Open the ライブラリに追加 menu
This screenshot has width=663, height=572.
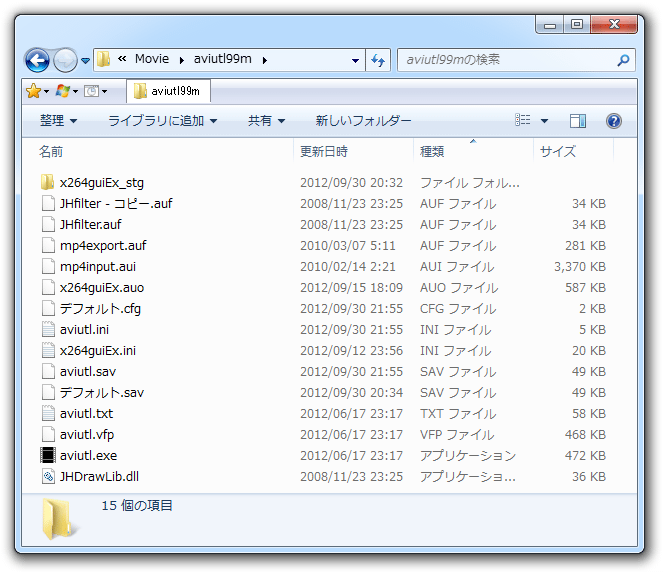pyautogui.click(x=163, y=121)
